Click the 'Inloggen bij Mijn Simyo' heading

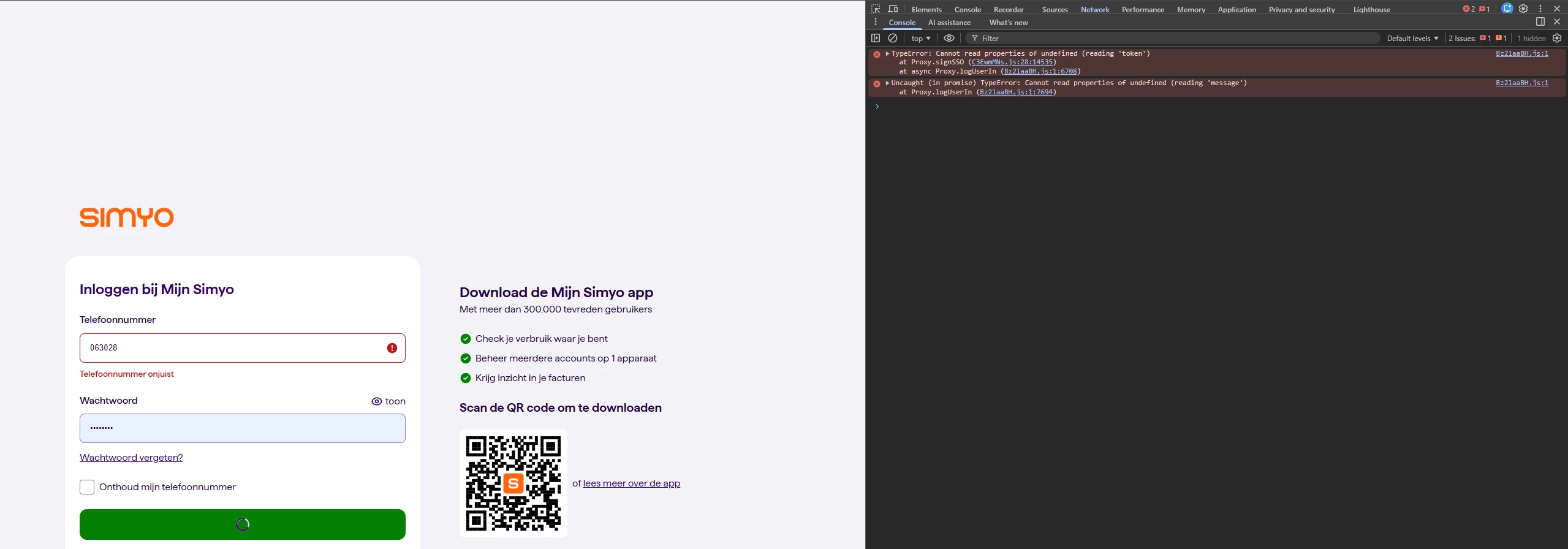[157, 289]
